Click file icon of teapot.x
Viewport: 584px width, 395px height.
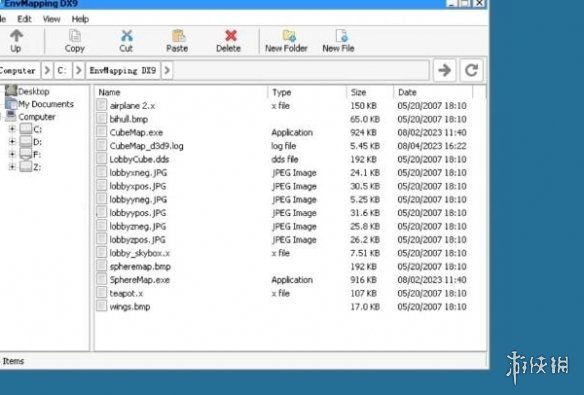(x=101, y=293)
